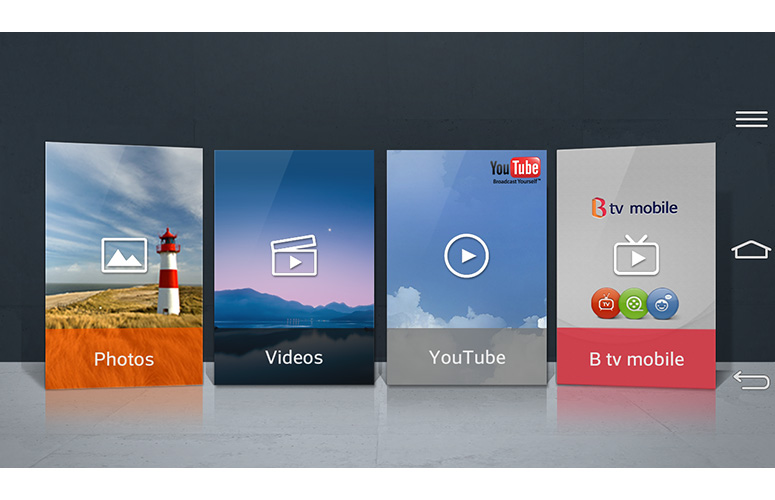Tap the Back arrow icon
Screen dimensions: 775x500
coord(751,380)
